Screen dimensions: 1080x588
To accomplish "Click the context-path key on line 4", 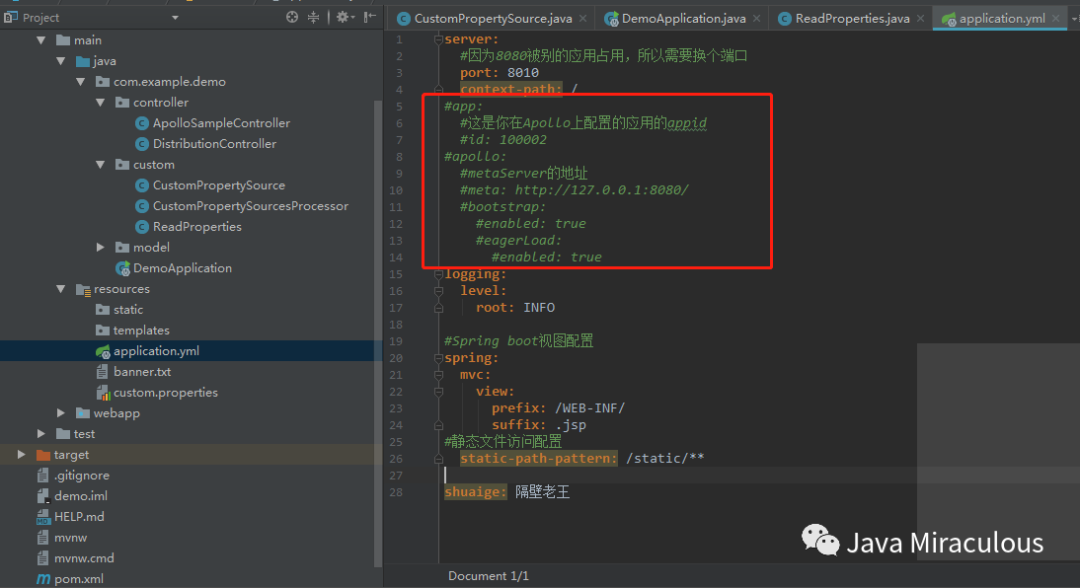I will pyautogui.click(x=511, y=90).
